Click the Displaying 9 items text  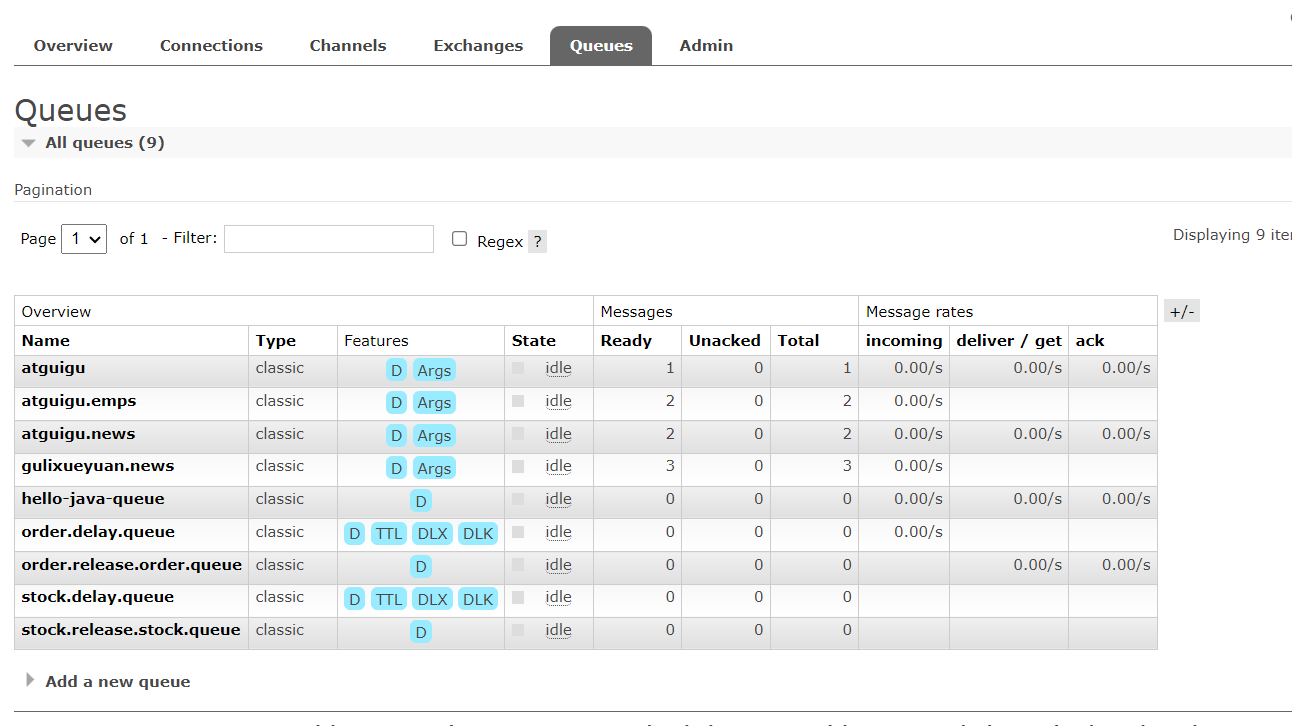[x=1232, y=235]
